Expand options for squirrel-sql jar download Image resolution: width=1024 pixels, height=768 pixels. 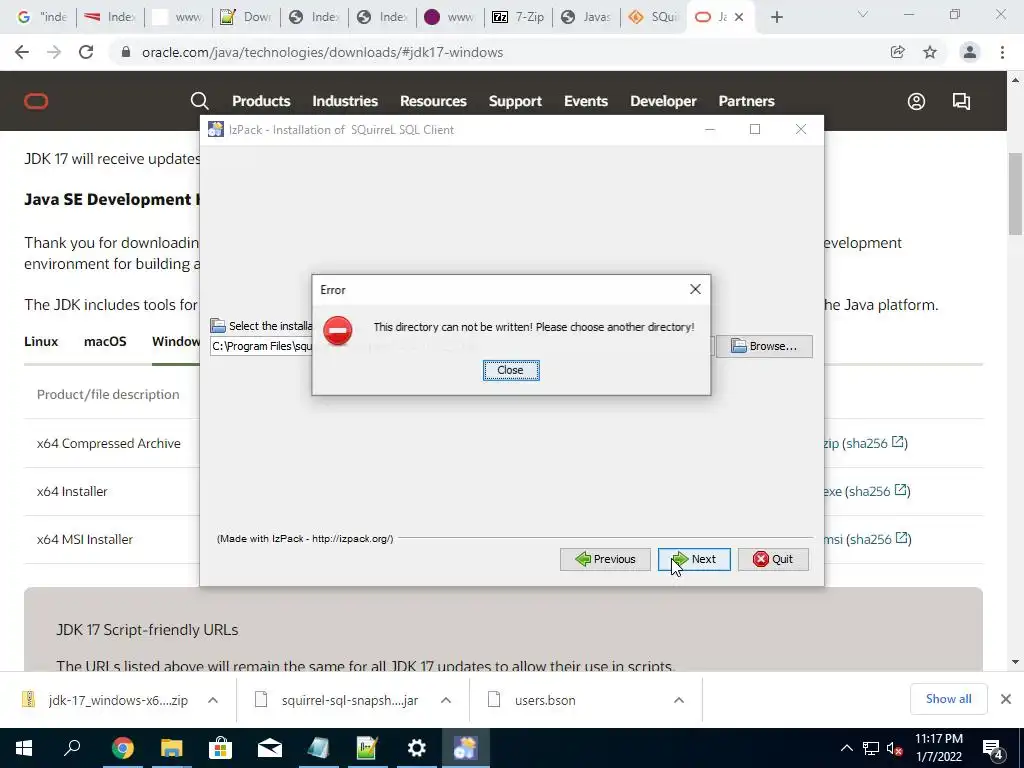(x=446, y=700)
